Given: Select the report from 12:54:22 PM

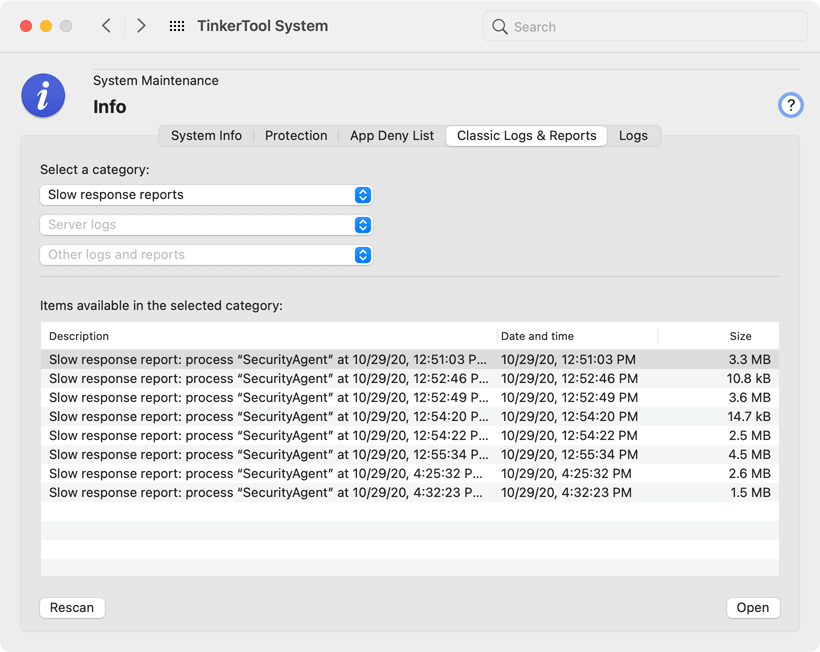Looking at the screenshot, I should pos(409,436).
